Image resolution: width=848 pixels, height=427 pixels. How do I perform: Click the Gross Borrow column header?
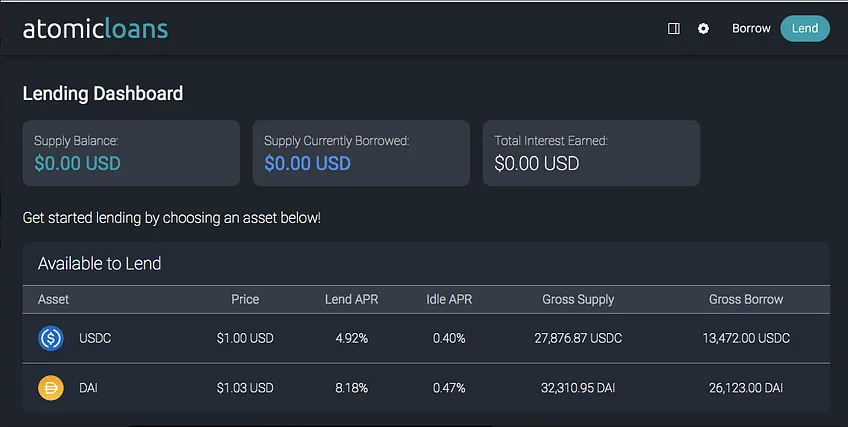[x=746, y=299]
